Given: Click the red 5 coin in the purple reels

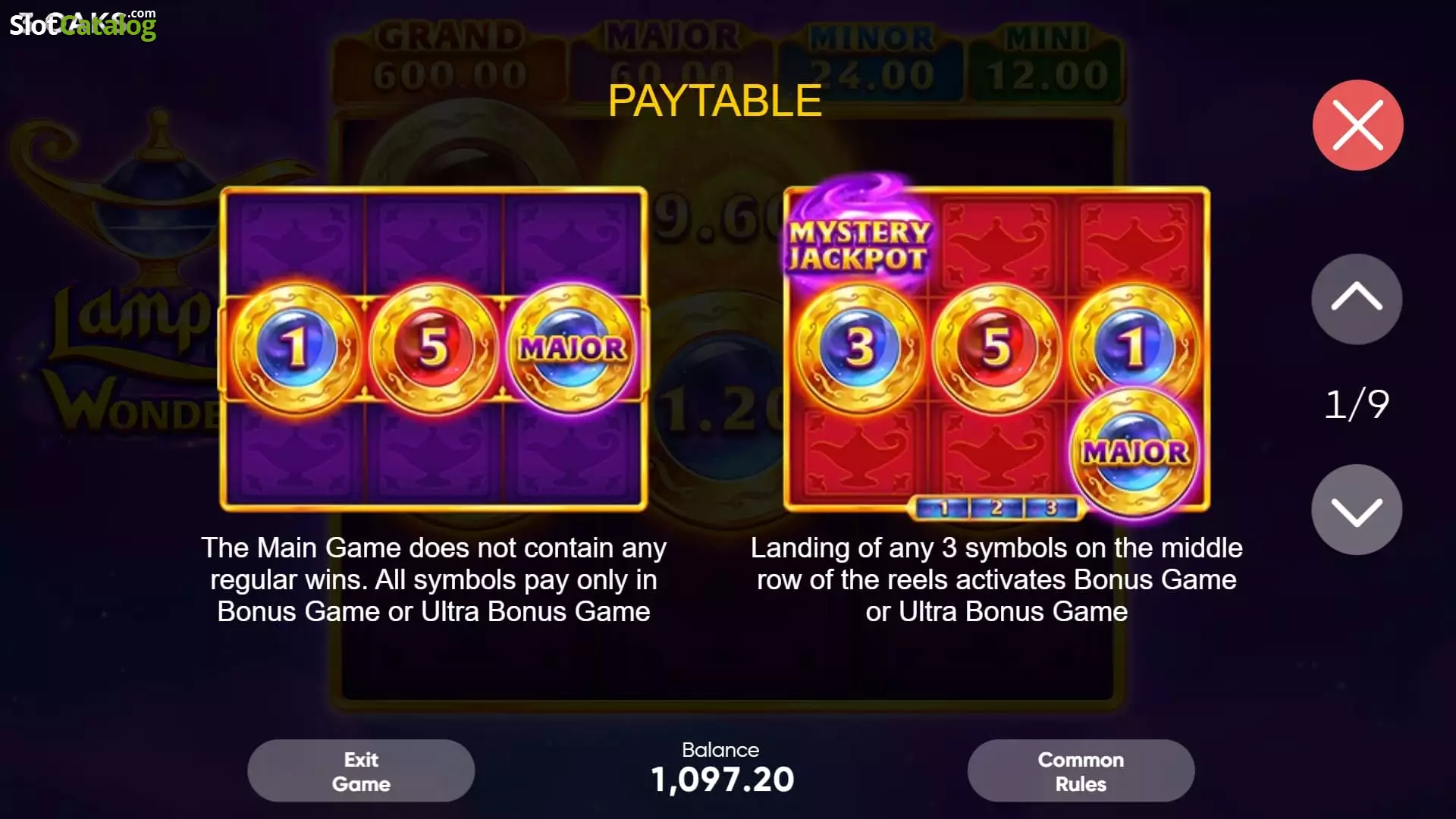Looking at the screenshot, I should [x=434, y=348].
